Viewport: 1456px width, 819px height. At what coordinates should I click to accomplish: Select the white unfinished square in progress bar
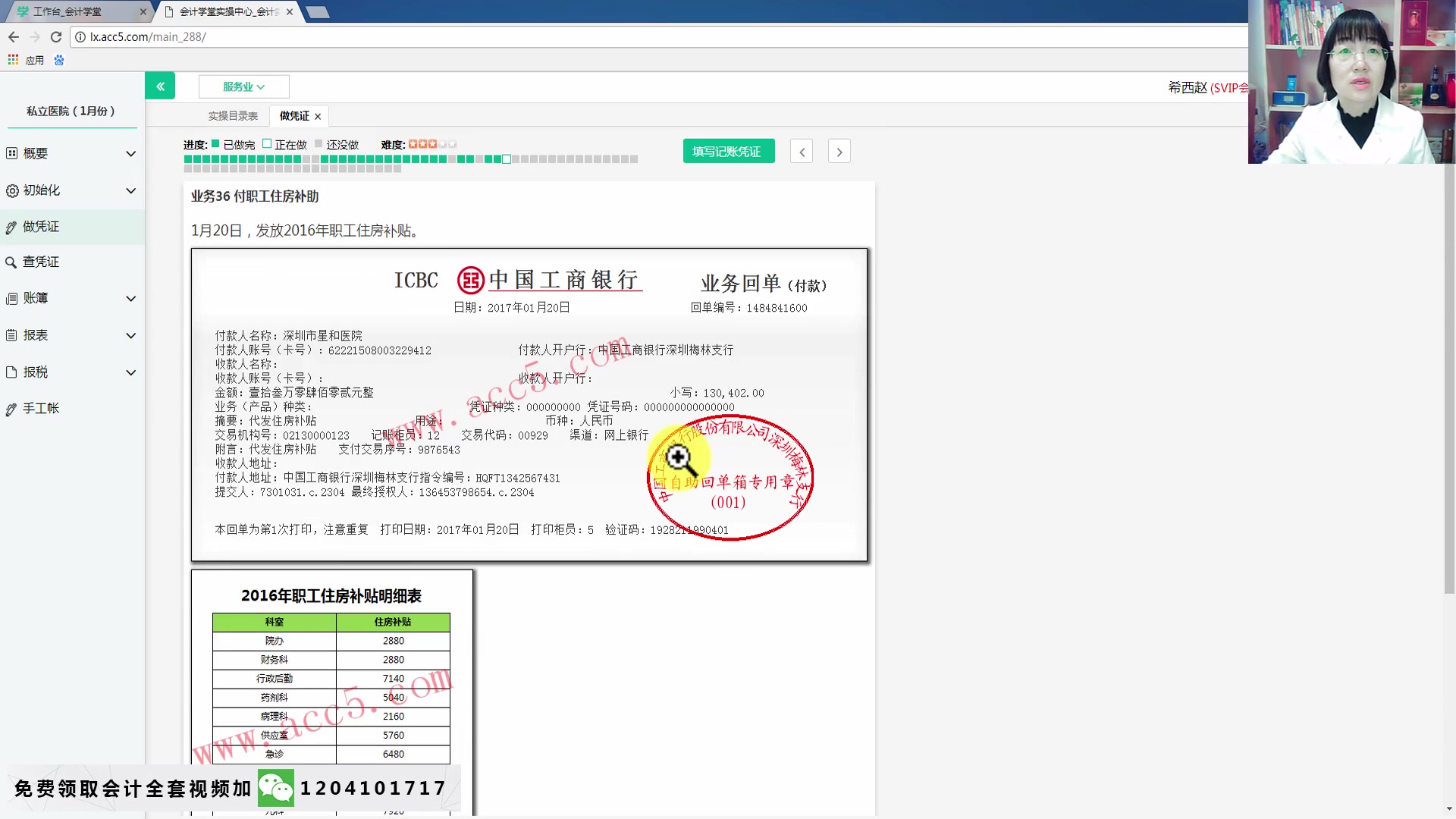click(507, 159)
